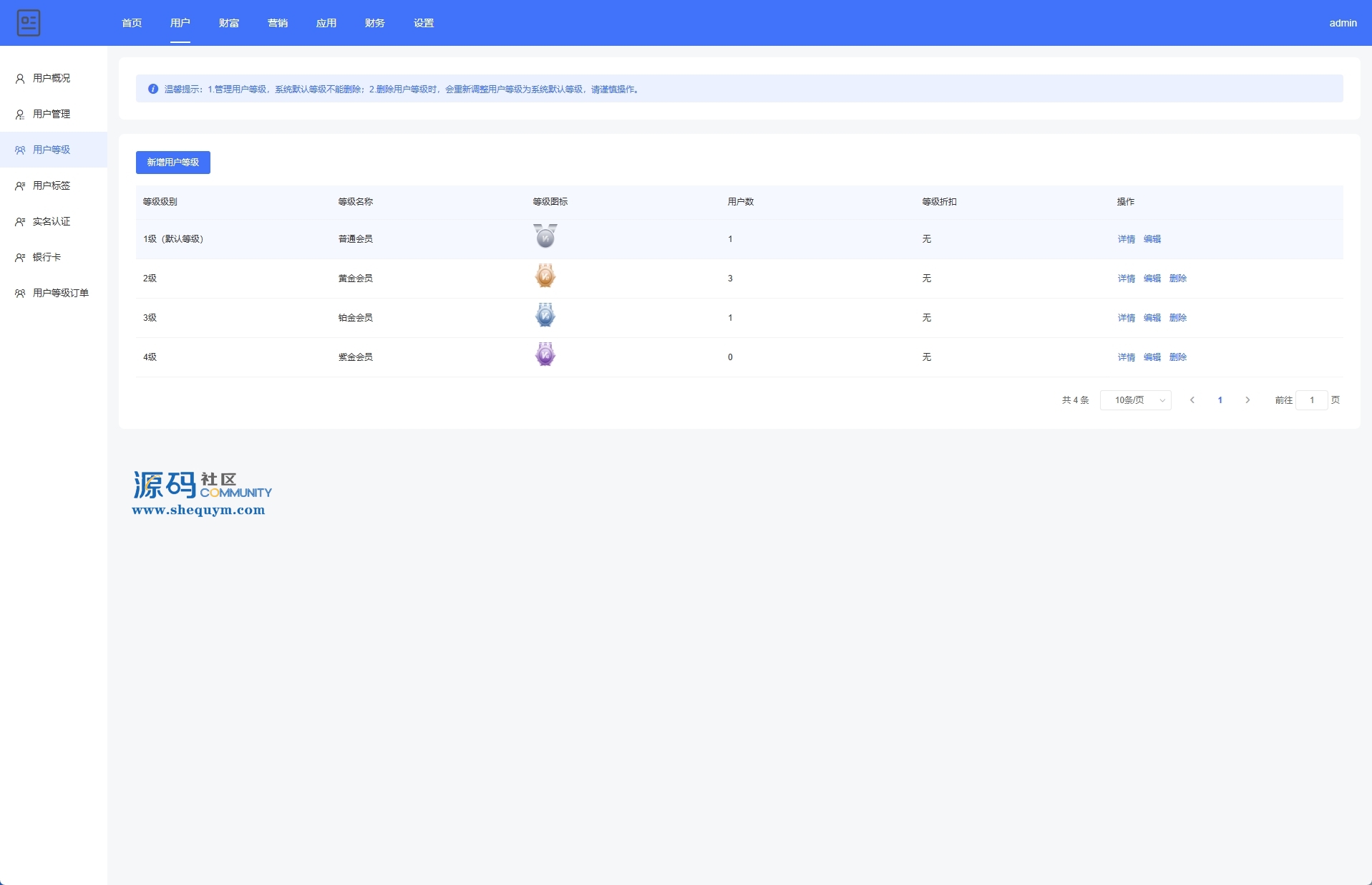The width and height of the screenshot is (1372, 885).
Task: View 详情 for 3级 铂金会员
Action: (1127, 318)
